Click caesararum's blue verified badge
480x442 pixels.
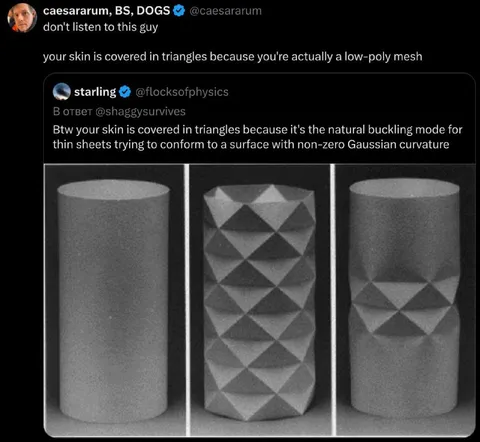click(179, 11)
